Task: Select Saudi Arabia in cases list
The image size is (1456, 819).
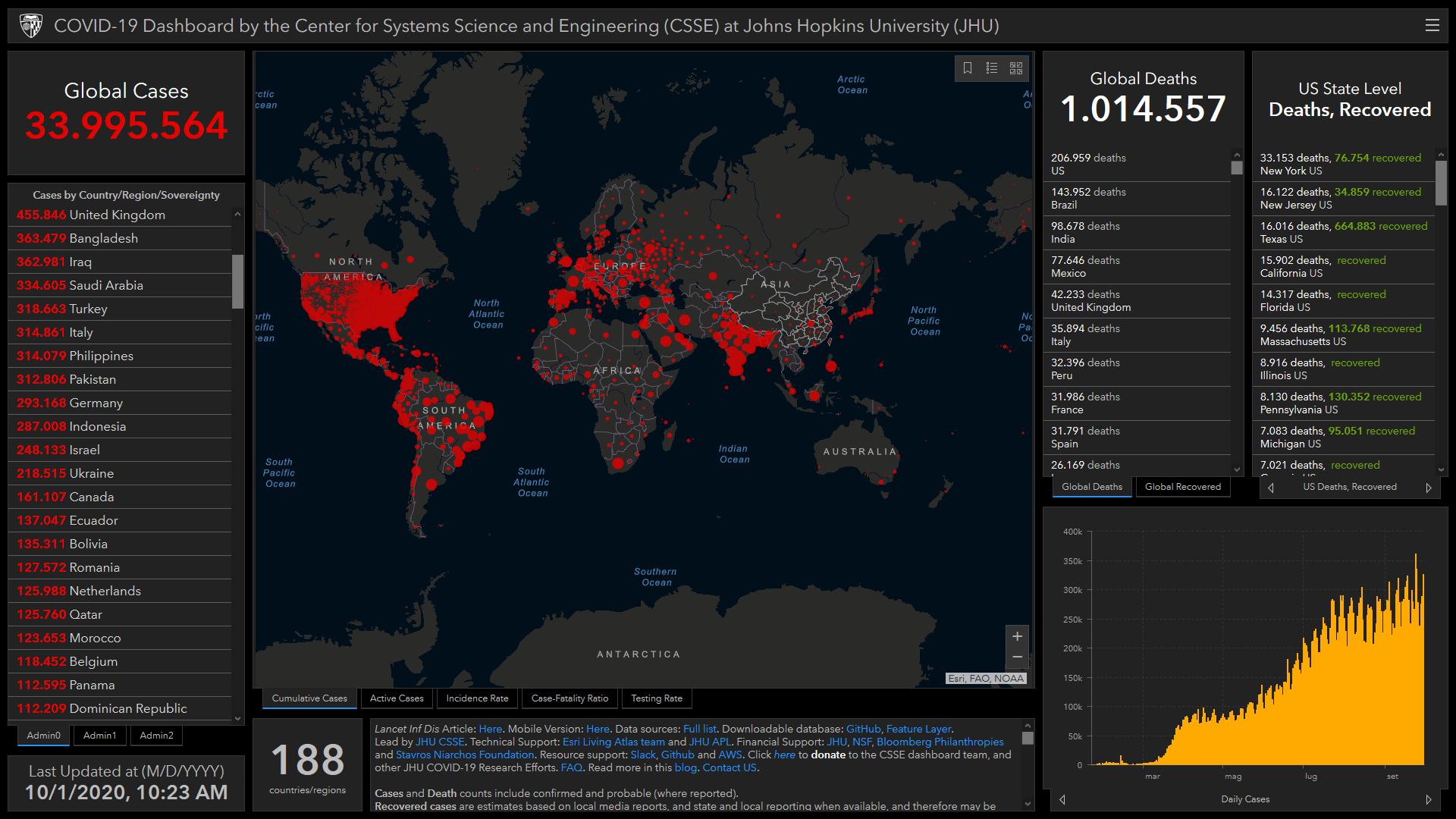Action: tap(120, 286)
